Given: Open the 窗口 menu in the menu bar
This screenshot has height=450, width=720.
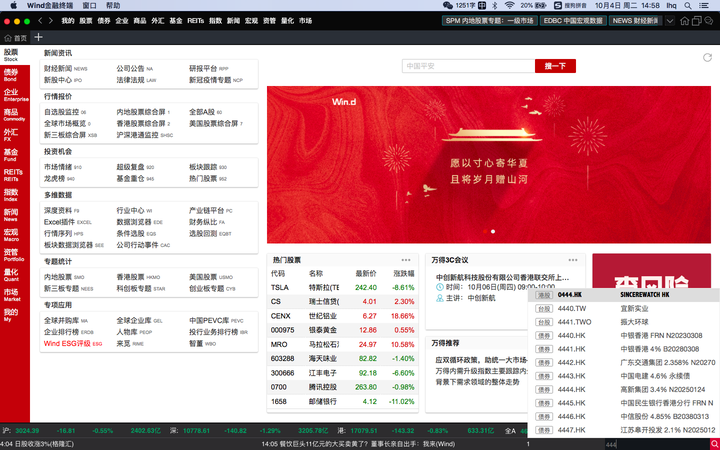Looking at the screenshot, I should tap(90, 6).
